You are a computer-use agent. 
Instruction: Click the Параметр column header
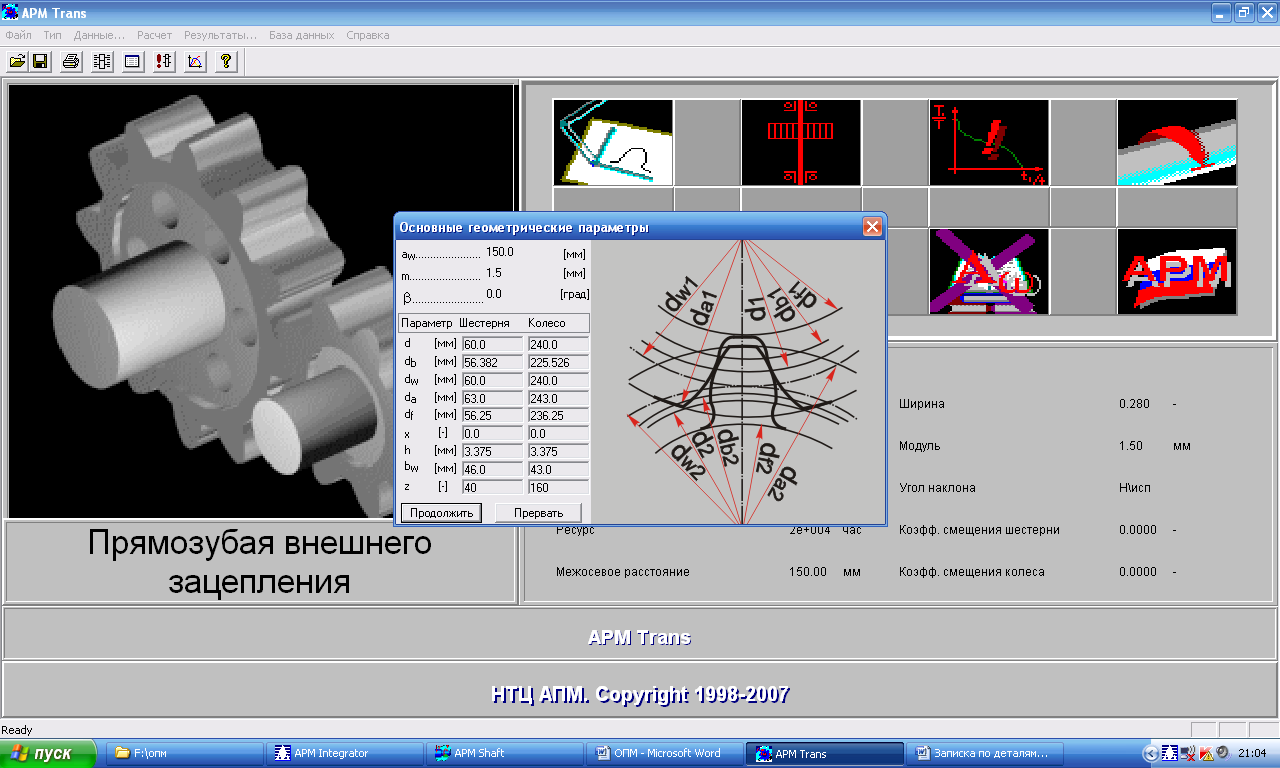pyautogui.click(x=427, y=323)
